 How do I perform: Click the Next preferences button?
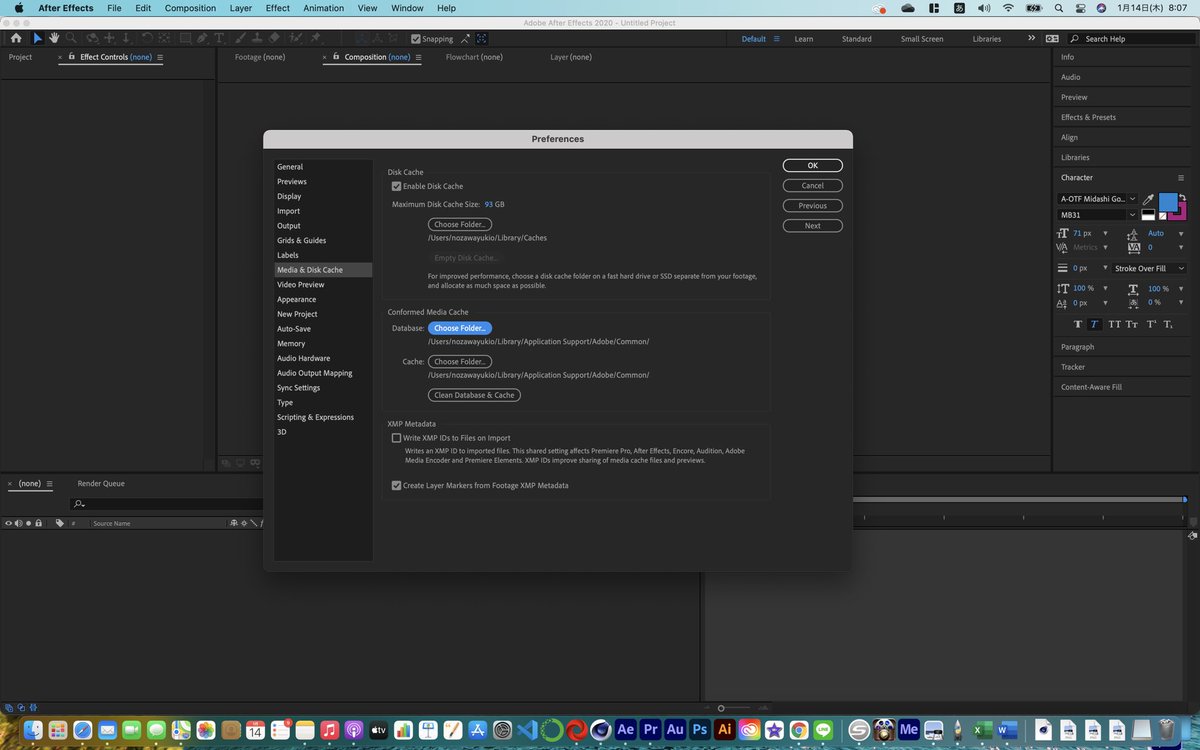812,226
